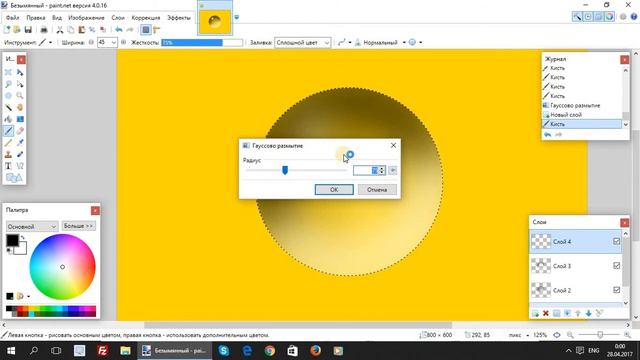Select the Rectangle Select tool
Screen dimensions: 640x360
[8, 72]
